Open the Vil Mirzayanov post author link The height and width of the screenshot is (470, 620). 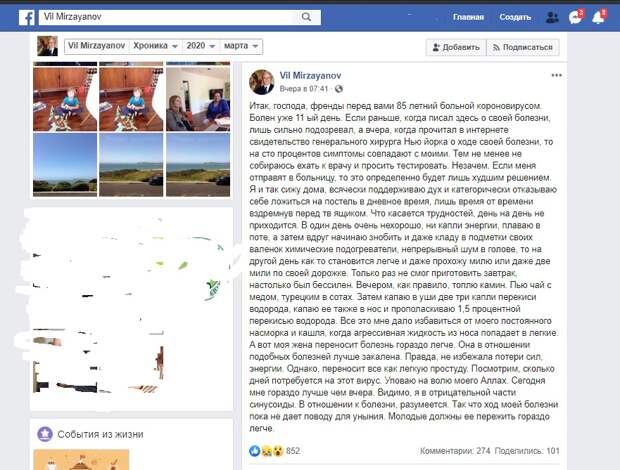click(x=310, y=76)
